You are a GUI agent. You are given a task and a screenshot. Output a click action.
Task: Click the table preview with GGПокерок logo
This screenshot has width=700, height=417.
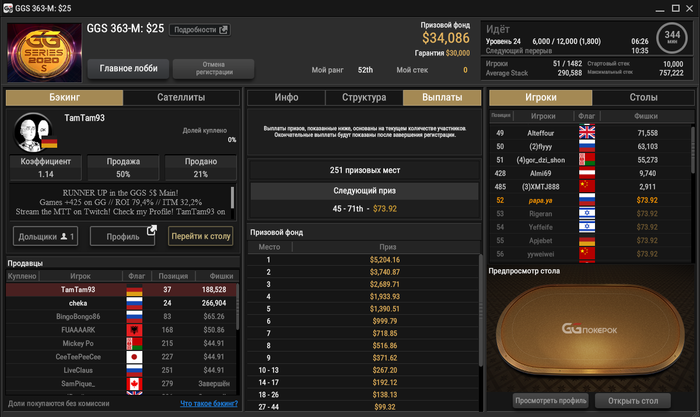point(589,329)
